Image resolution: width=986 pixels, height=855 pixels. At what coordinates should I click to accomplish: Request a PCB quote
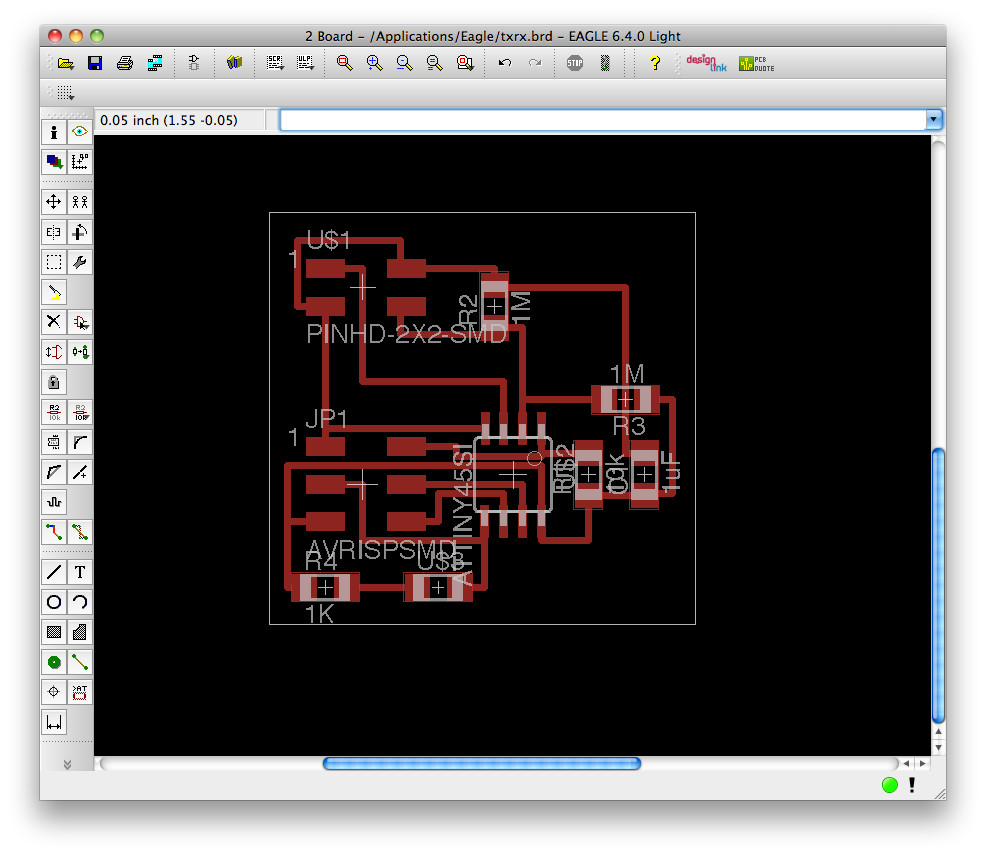(756, 63)
